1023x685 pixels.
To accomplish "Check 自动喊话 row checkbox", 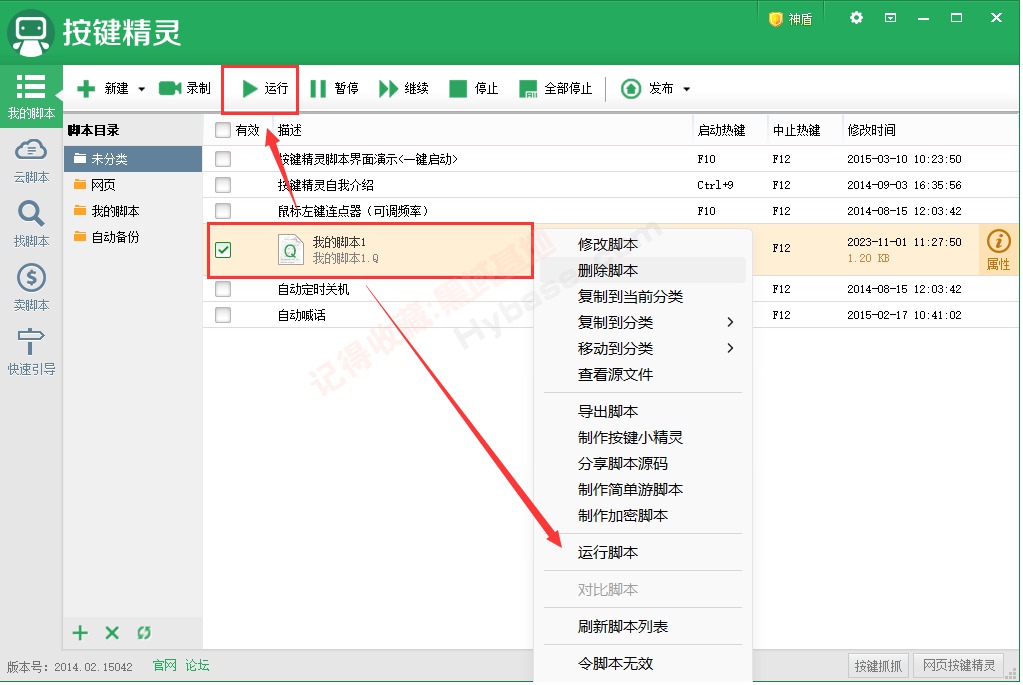I will pyautogui.click(x=222, y=314).
